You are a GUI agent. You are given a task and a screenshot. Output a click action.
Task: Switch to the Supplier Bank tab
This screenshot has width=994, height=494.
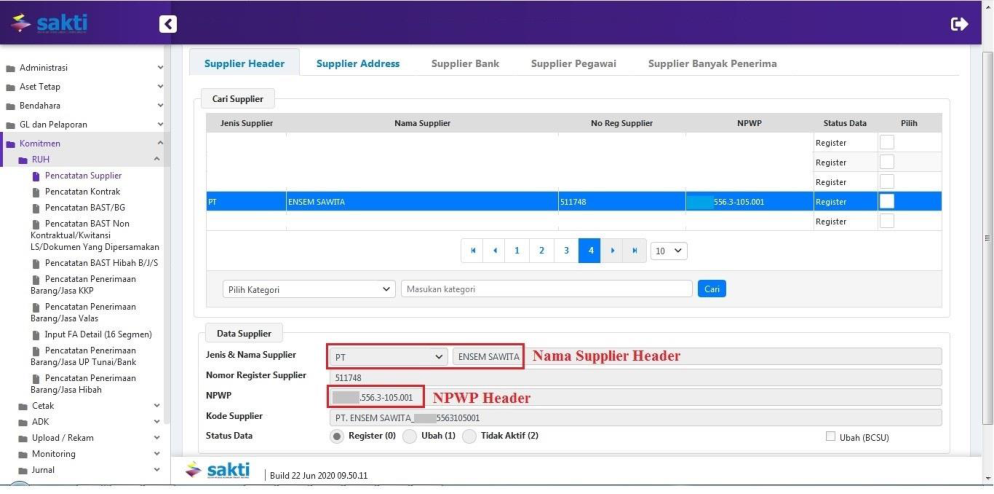click(x=465, y=63)
